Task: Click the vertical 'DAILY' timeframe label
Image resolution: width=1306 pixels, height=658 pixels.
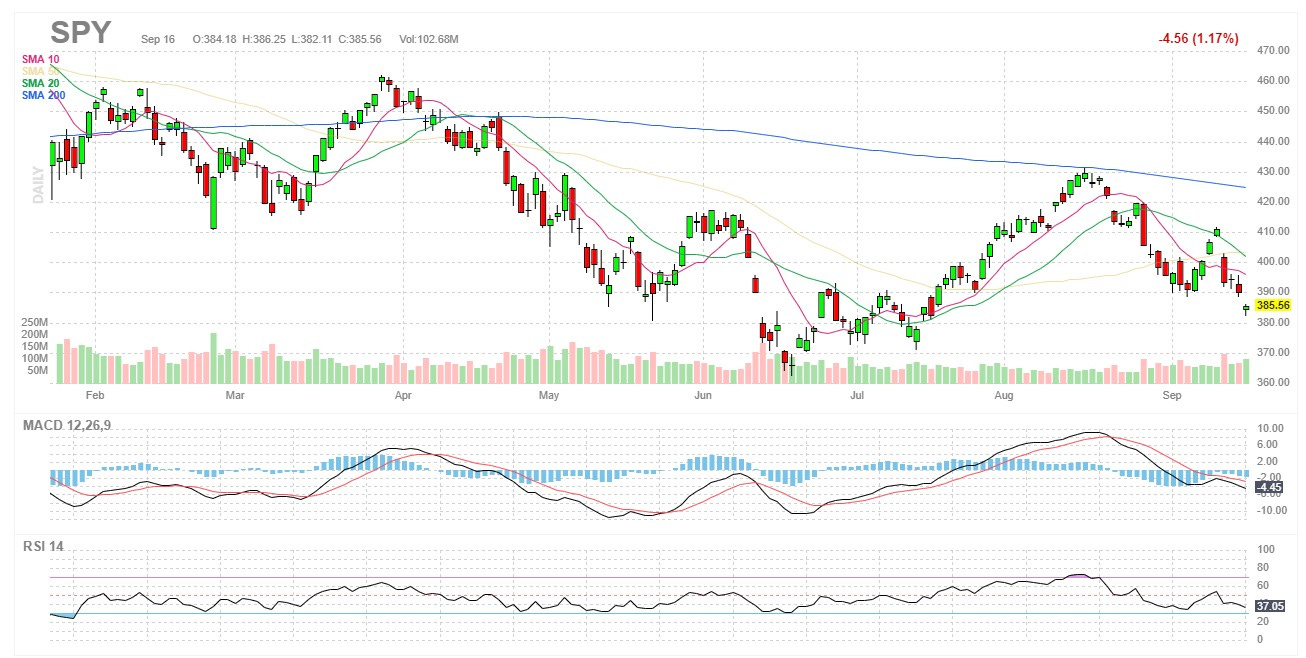Action: [x=39, y=184]
